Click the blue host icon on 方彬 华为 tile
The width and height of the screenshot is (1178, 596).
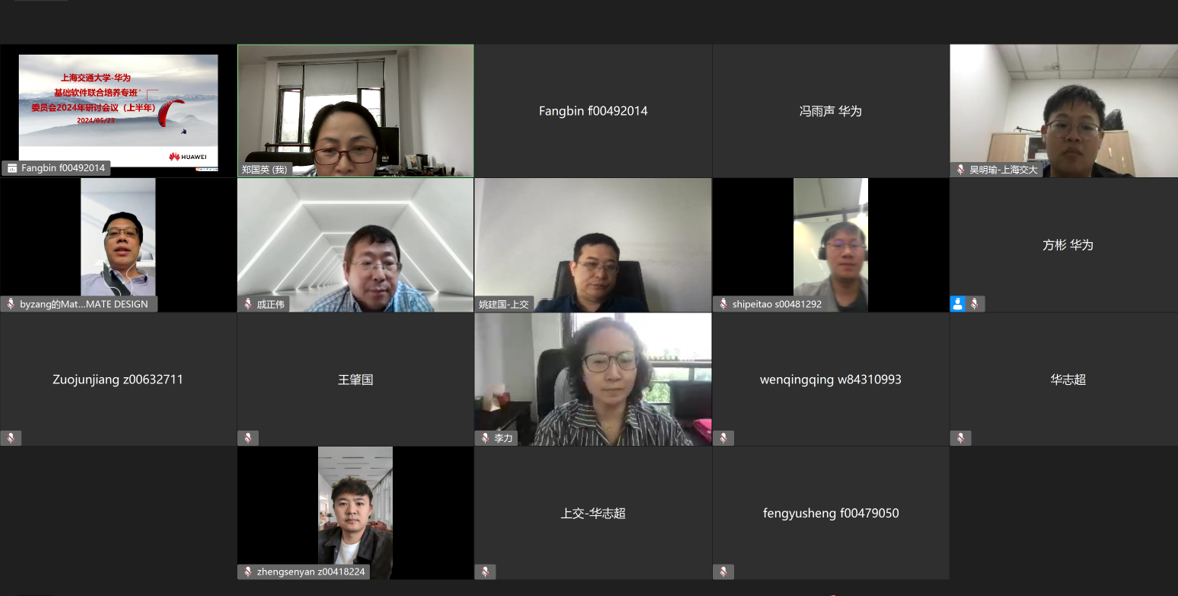(958, 304)
